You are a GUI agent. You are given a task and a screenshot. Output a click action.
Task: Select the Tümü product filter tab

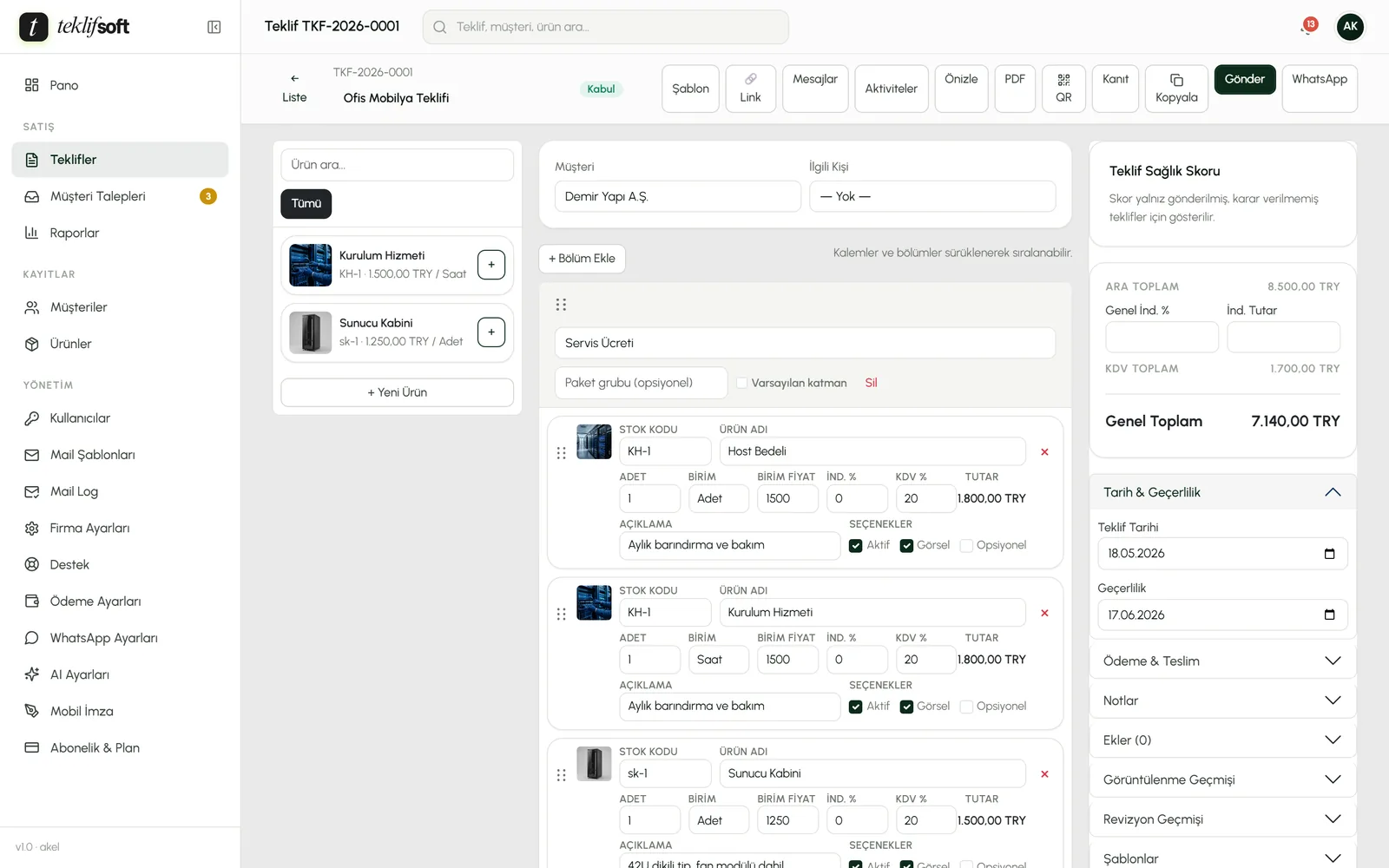(306, 203)
